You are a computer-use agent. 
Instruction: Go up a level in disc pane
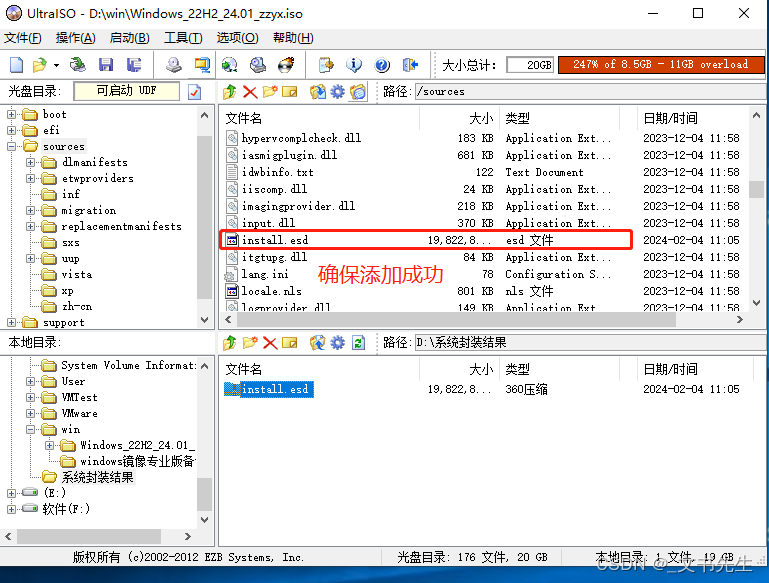230,92
